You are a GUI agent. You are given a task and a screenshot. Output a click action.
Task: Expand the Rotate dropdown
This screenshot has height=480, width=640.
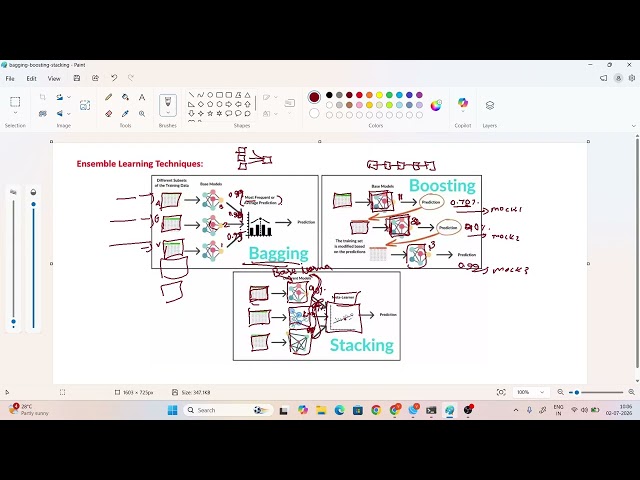69,97
